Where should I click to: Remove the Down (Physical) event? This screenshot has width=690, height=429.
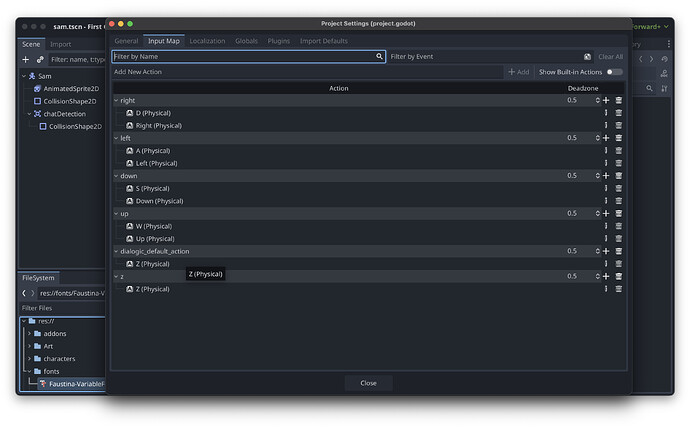pos(618,201)
